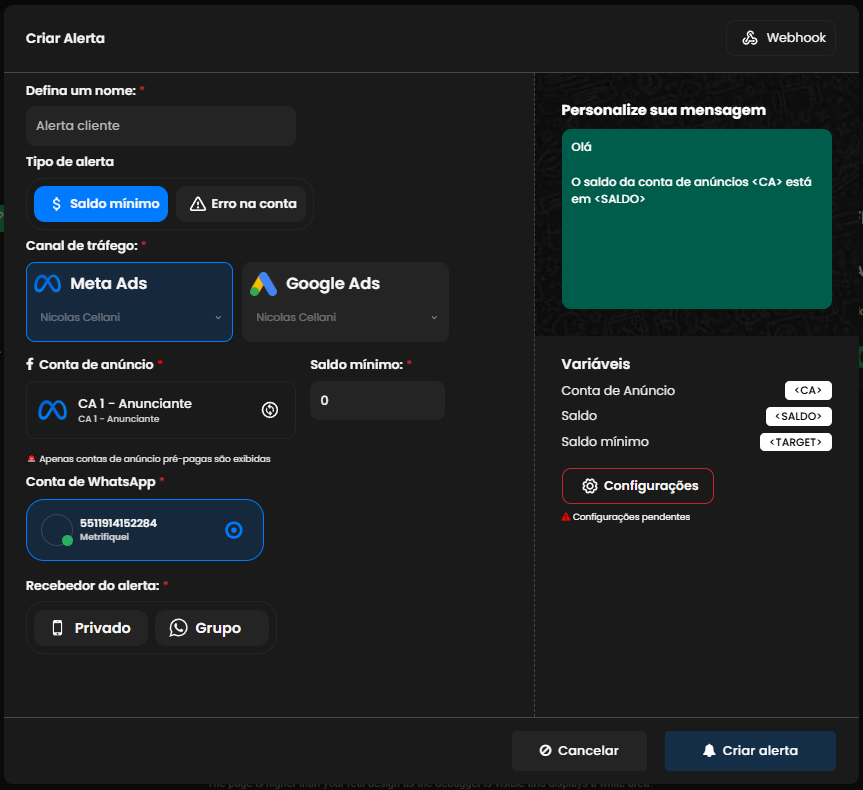Switch to Erro na conta alert type
This screenshot has height=790, width=863.
[243, 204]
